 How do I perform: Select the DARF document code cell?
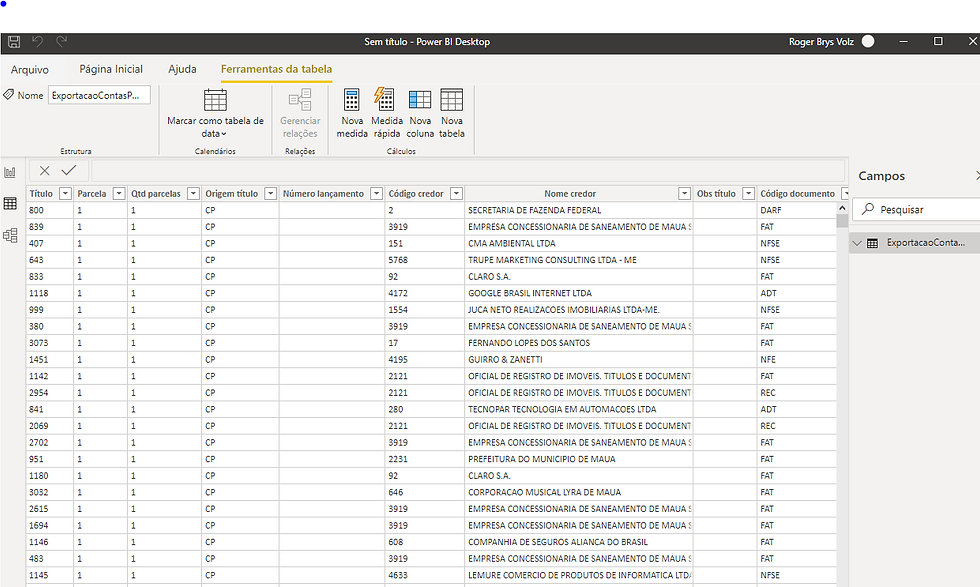click(797, 210)
